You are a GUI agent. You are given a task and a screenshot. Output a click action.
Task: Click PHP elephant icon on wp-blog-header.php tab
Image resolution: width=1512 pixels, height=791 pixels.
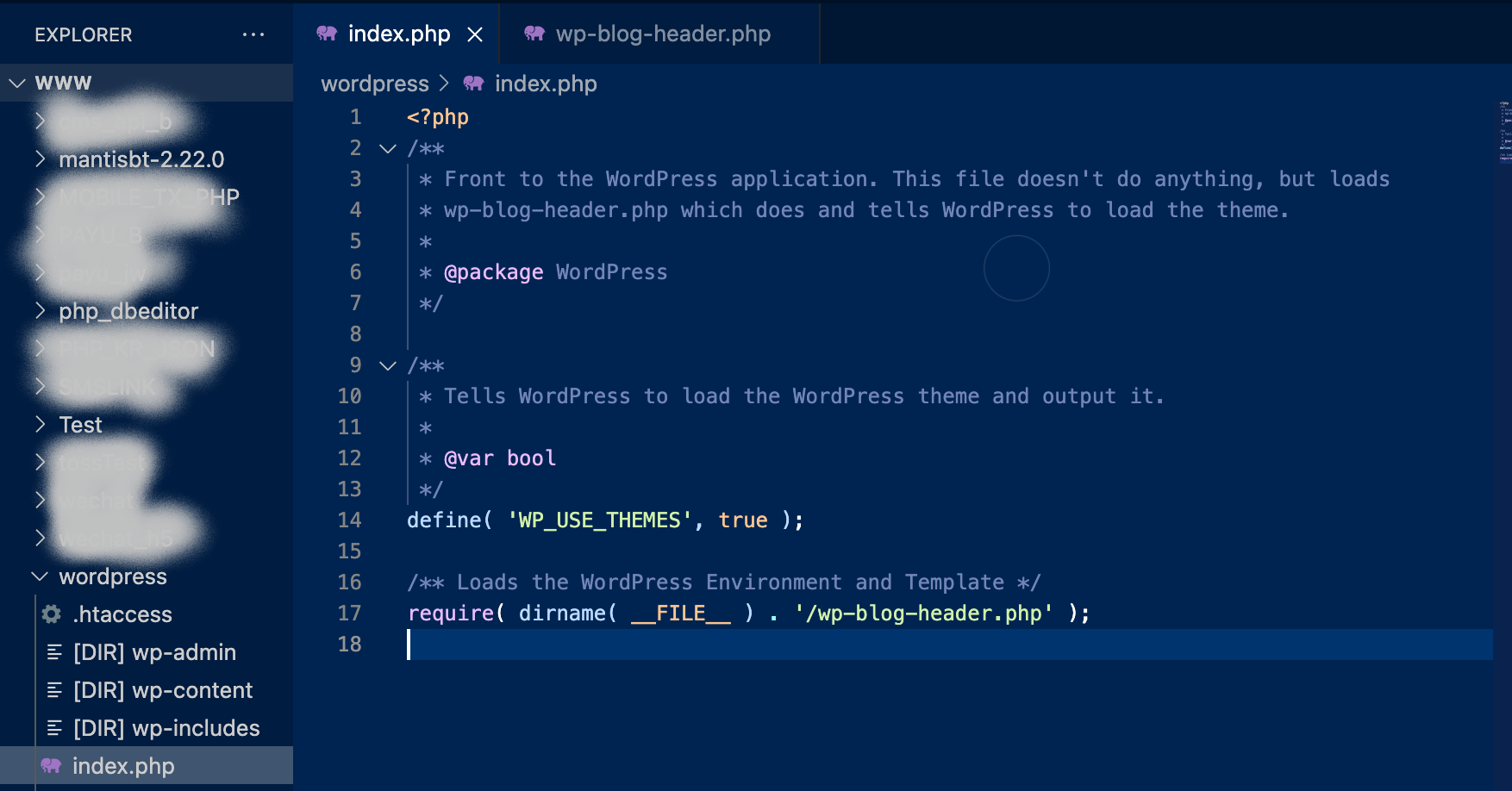click(x=534, y=34)
